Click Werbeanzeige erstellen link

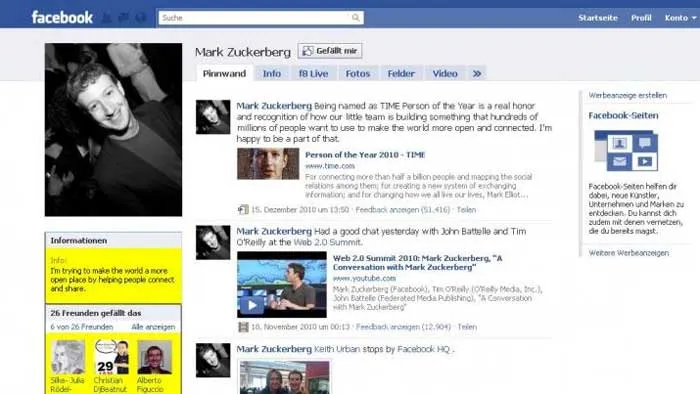[x=627, y=95]
